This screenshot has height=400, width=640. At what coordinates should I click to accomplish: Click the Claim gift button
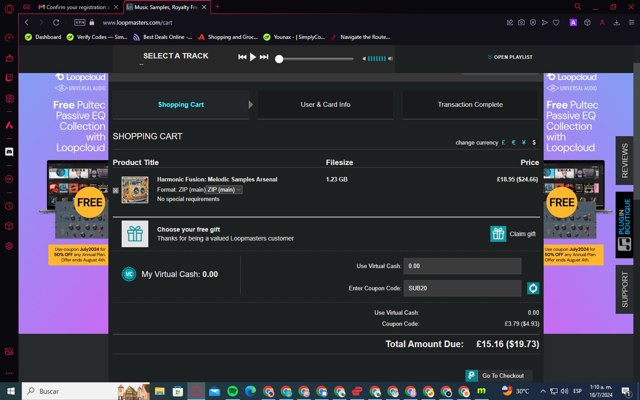click(513, 234)
